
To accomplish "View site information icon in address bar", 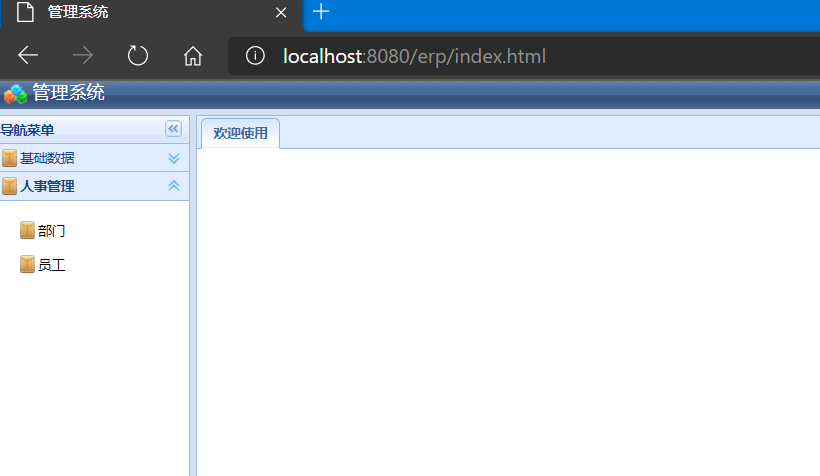I will point(255,55).
